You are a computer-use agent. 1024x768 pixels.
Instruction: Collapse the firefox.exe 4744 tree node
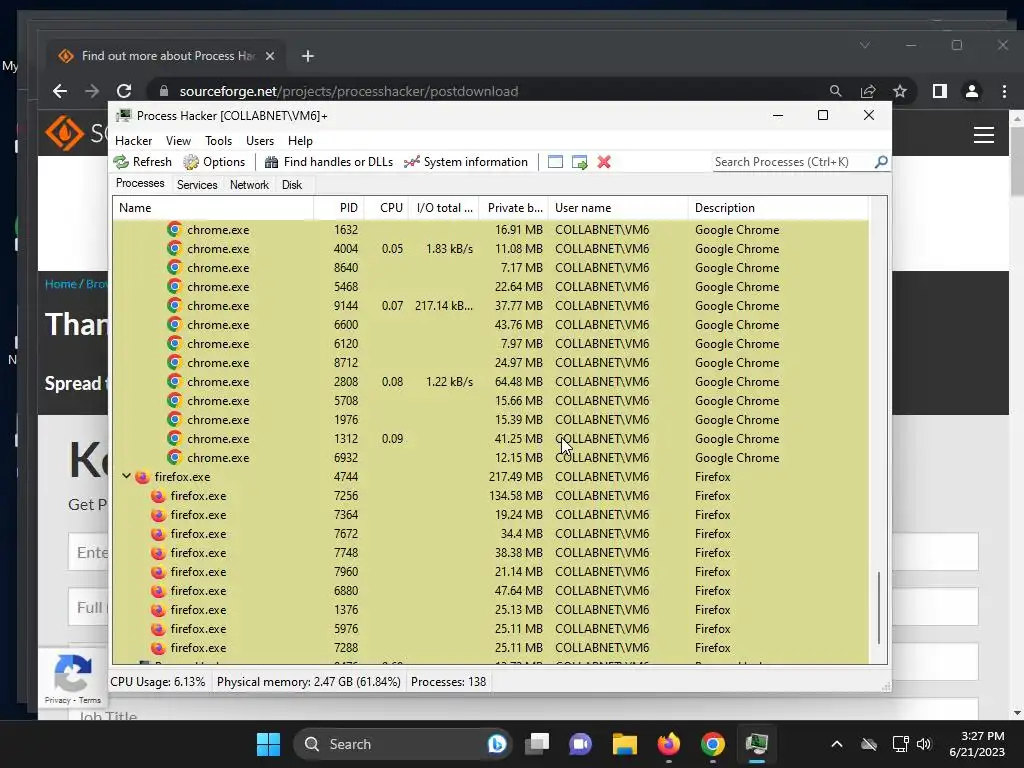126,476
